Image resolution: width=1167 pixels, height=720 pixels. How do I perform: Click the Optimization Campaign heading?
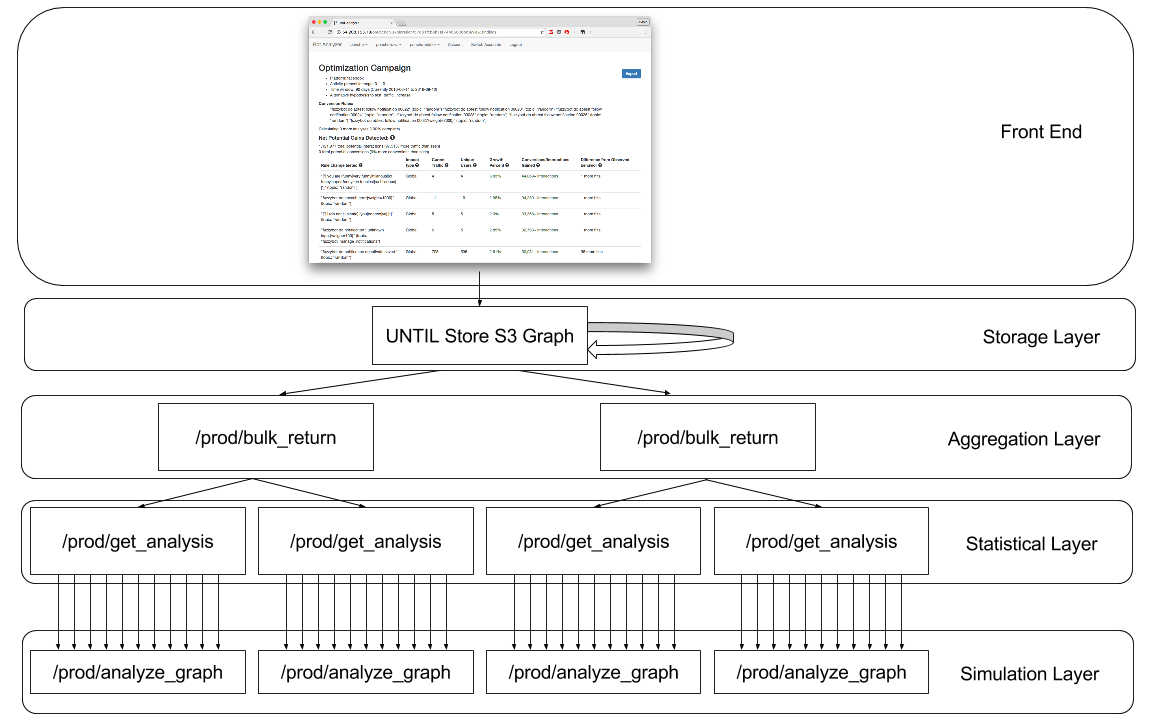[365, 68]
